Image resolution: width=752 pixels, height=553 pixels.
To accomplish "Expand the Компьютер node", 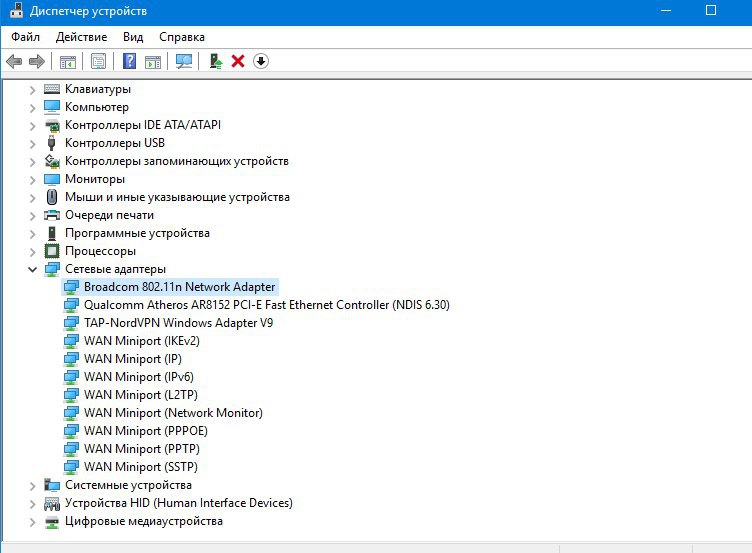I will (x=32, y=107).
